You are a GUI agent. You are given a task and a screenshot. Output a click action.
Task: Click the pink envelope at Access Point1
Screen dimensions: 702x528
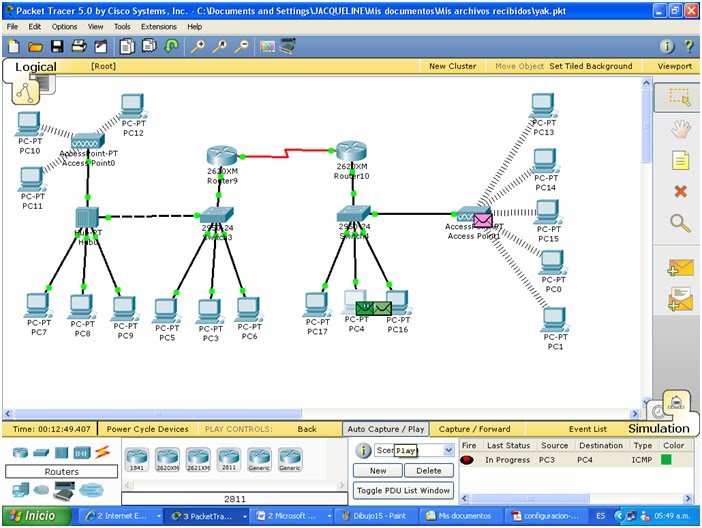[483, 221]
